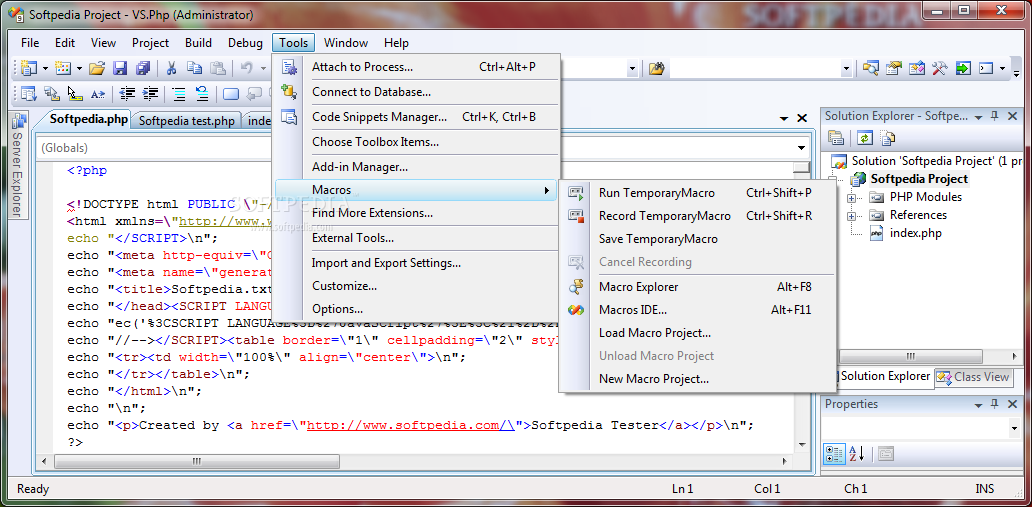Click the Command Window toolbar icon
Image resolution: width=1032 pixels, height=507 pixels.
tap(985, 68)
